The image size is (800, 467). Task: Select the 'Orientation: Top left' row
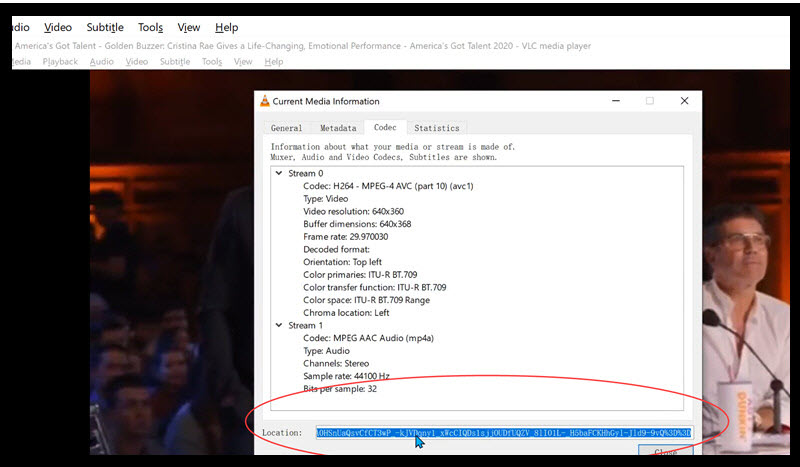pos(342,262)
